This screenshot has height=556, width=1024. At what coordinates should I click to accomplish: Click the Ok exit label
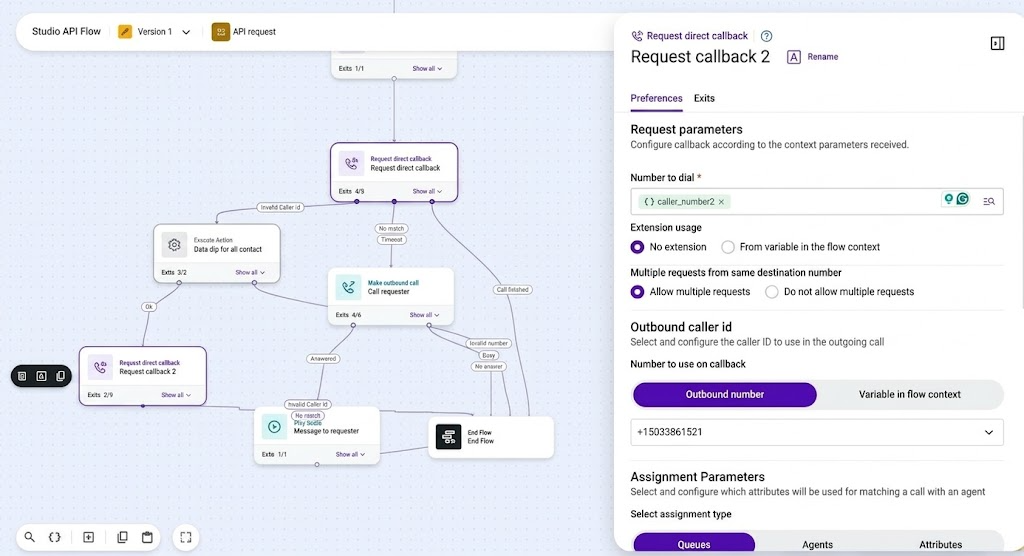click(x=149, y=306)
